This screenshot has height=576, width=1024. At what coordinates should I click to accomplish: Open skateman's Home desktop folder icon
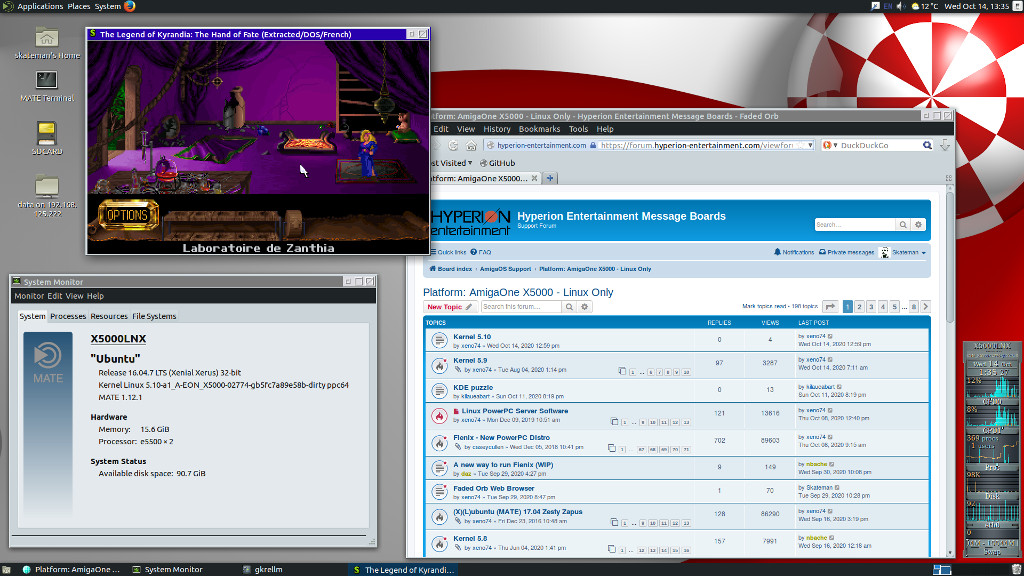click(x=46, y=38)
